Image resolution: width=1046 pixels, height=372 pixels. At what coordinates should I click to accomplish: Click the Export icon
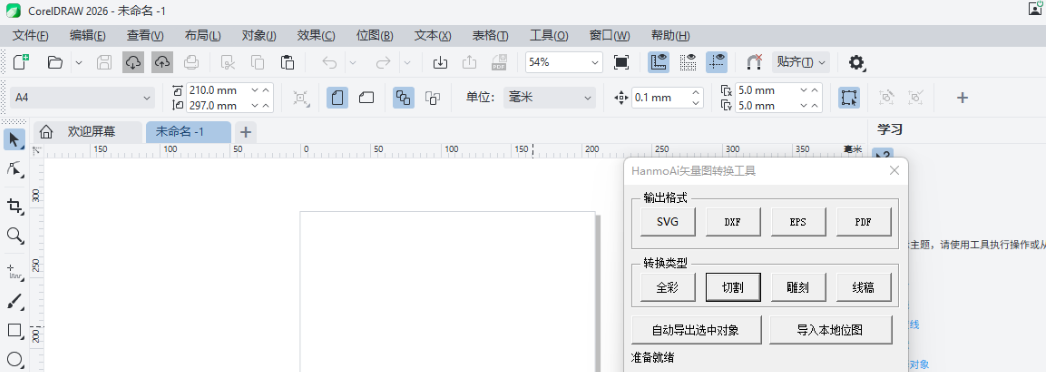click(470, 63)
